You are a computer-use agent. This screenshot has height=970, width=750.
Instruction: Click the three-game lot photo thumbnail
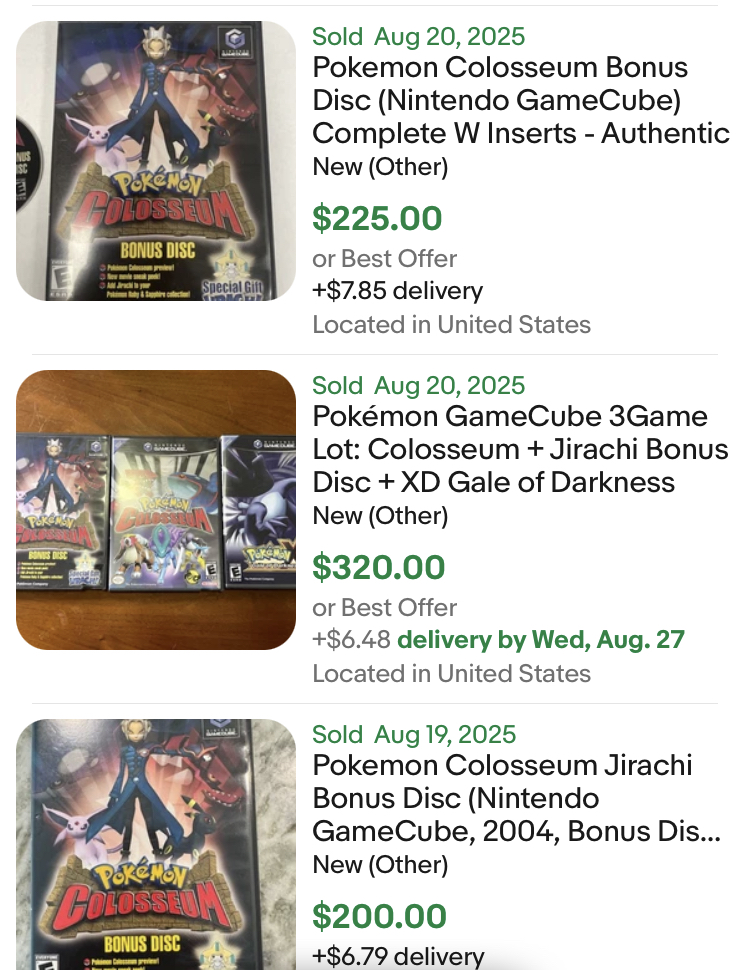[156, 510]
